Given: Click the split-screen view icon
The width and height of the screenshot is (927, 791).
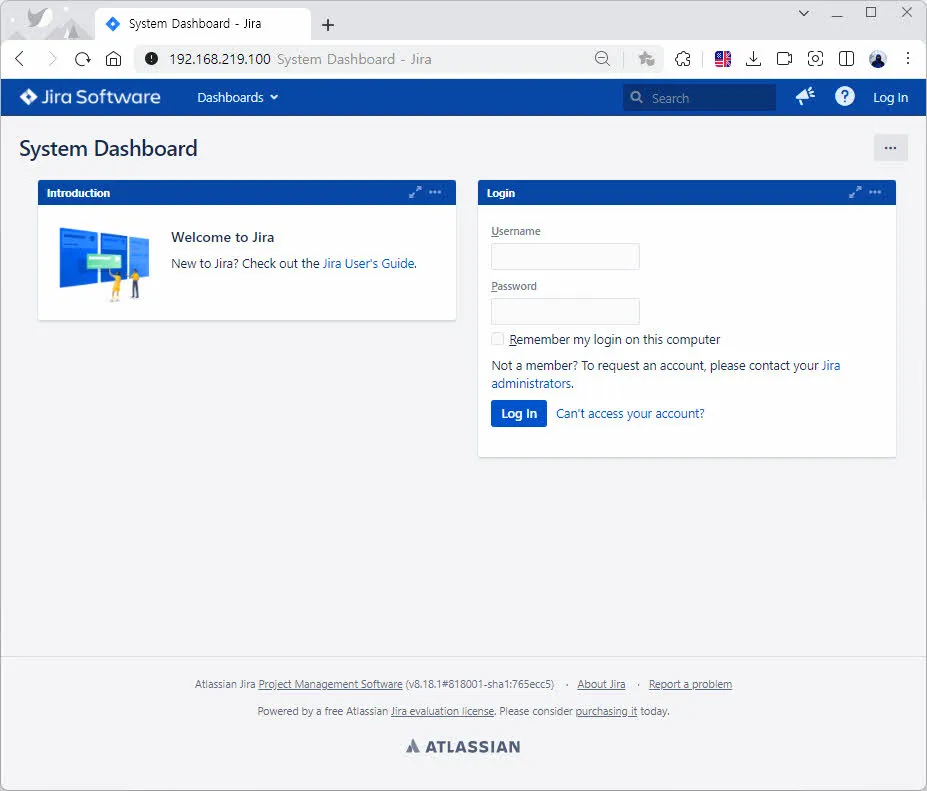Looking at the screenshot, I should click(x=846, y=59).
